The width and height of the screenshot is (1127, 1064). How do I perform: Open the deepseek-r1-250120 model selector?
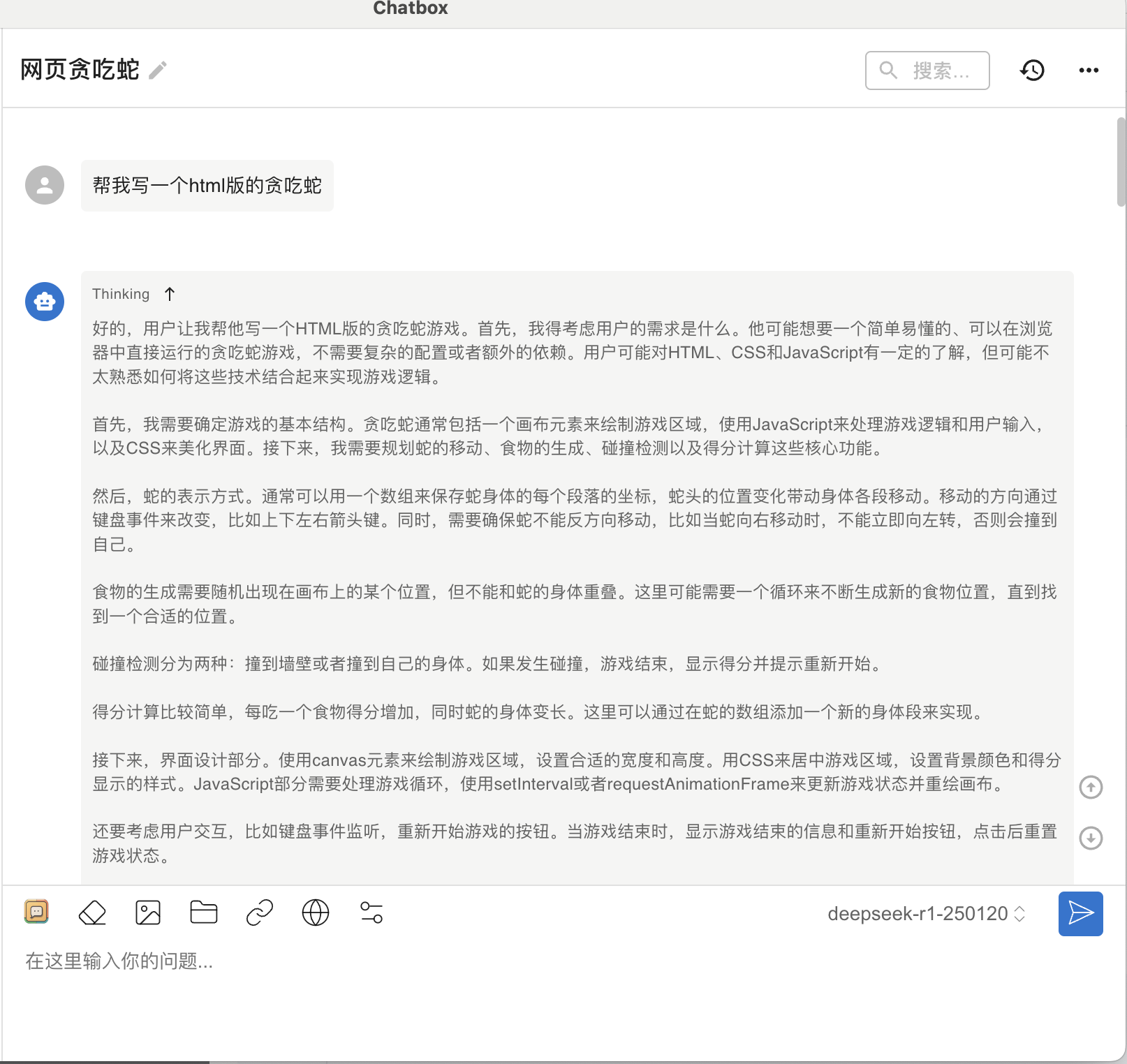click(926, 914)
